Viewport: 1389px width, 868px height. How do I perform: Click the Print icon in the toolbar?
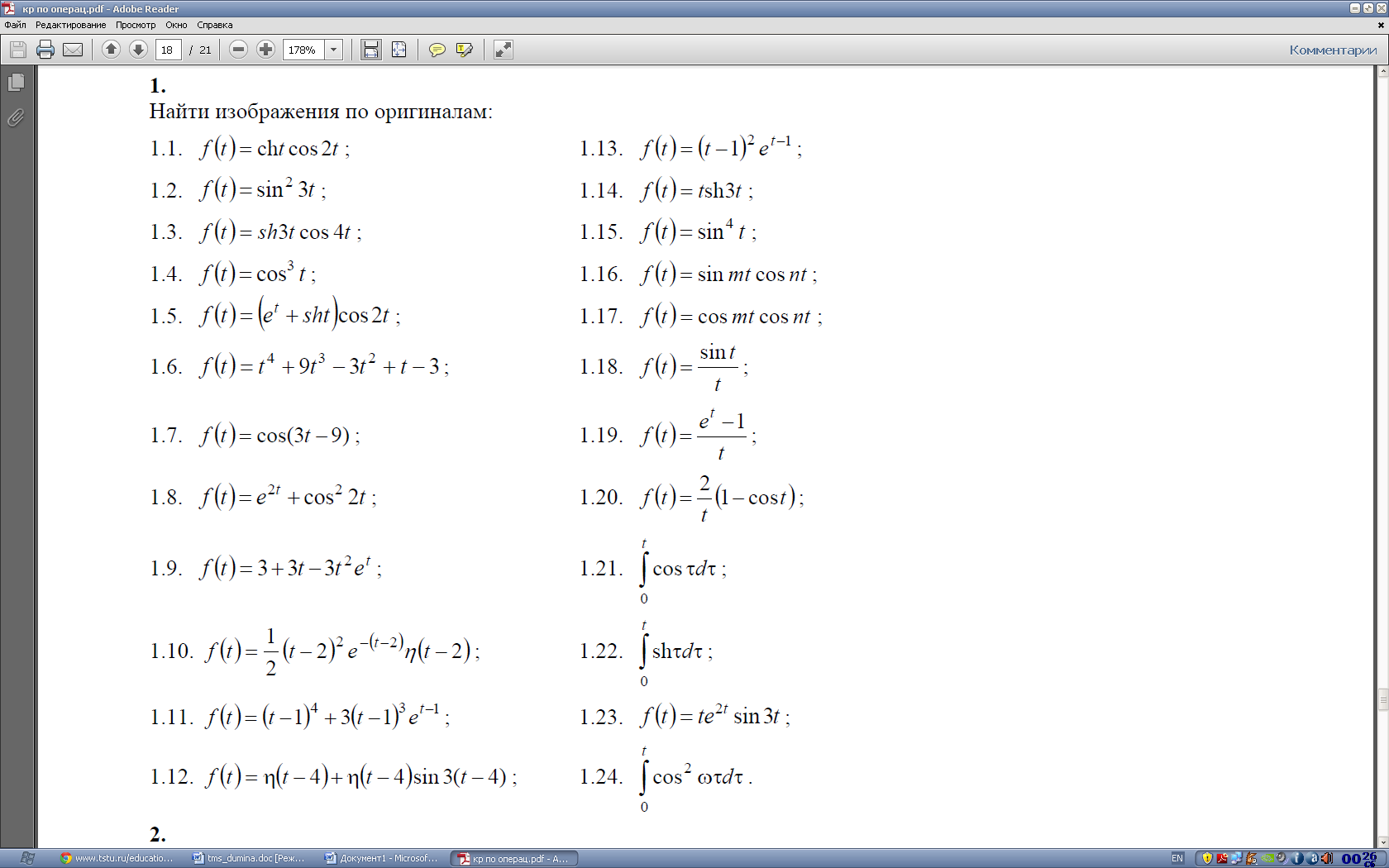(x=45, y=50)
